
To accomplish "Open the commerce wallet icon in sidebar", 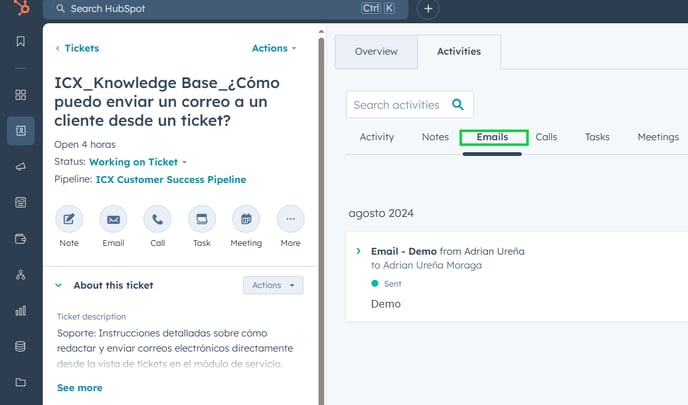I will [x=21, y=239].
